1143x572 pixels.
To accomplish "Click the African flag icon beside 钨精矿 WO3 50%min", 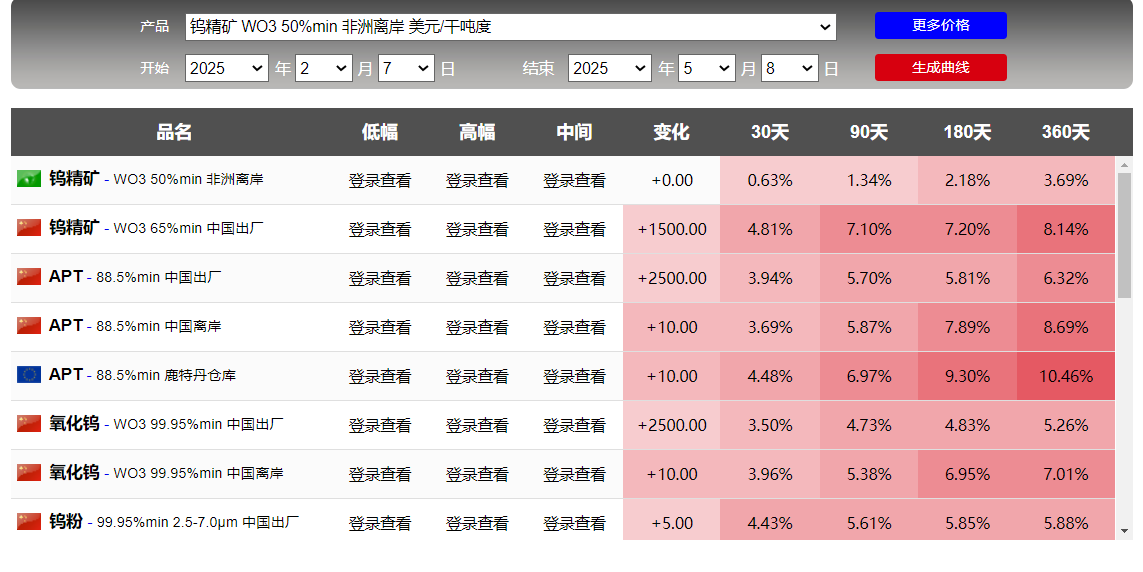I will pos(29,179).
